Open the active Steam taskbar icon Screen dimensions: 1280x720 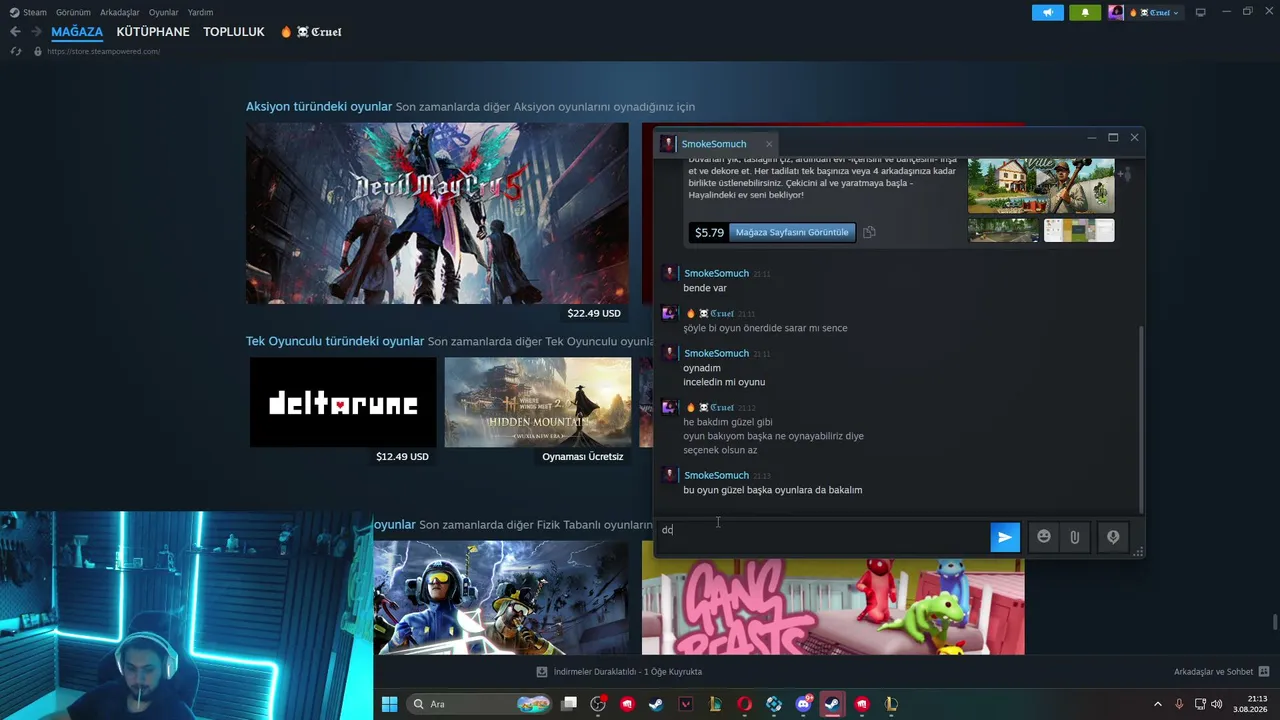(832, 704)
